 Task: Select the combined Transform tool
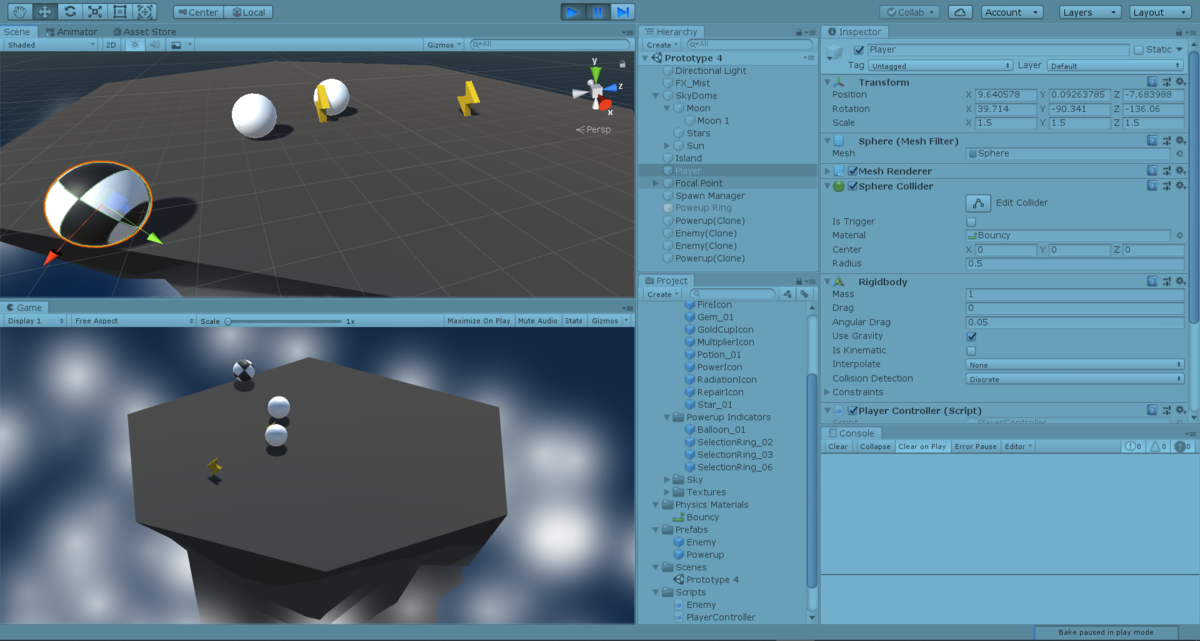click(145, 12)
